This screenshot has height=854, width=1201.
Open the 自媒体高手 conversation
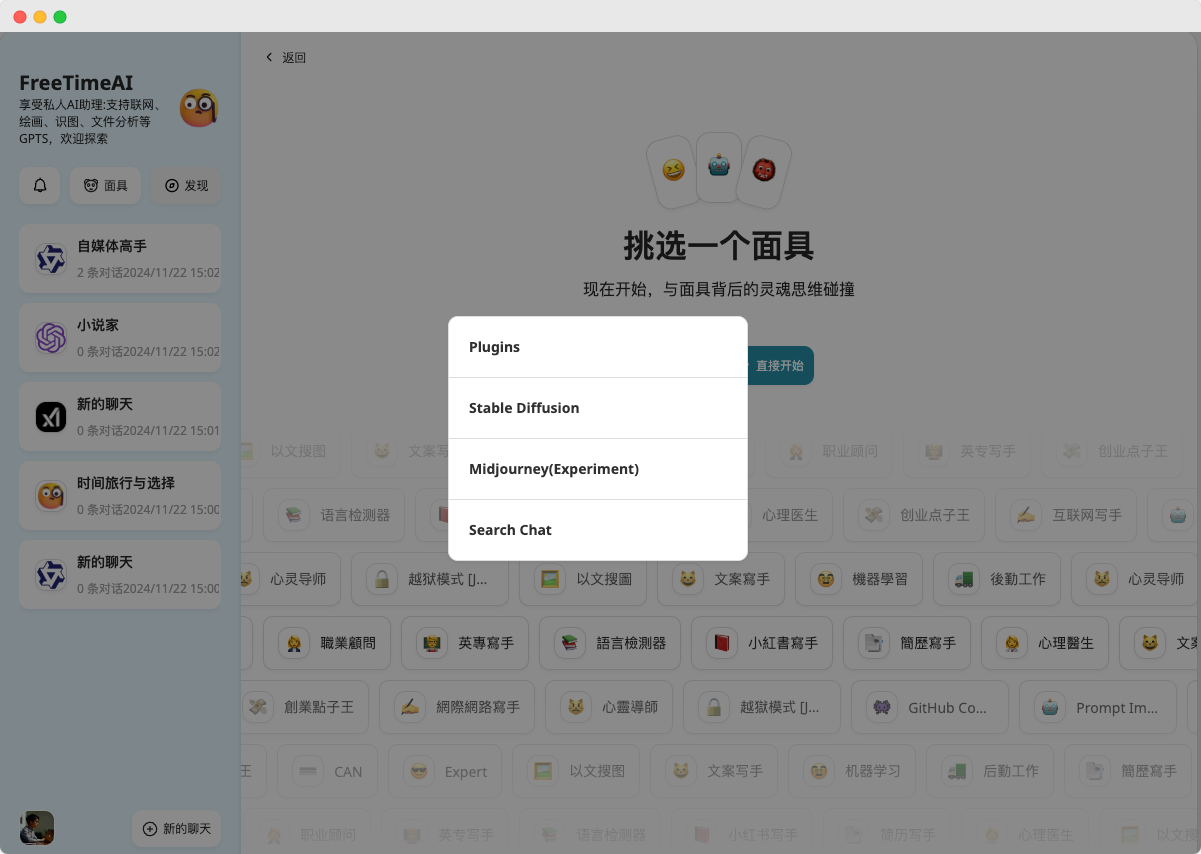120,258
